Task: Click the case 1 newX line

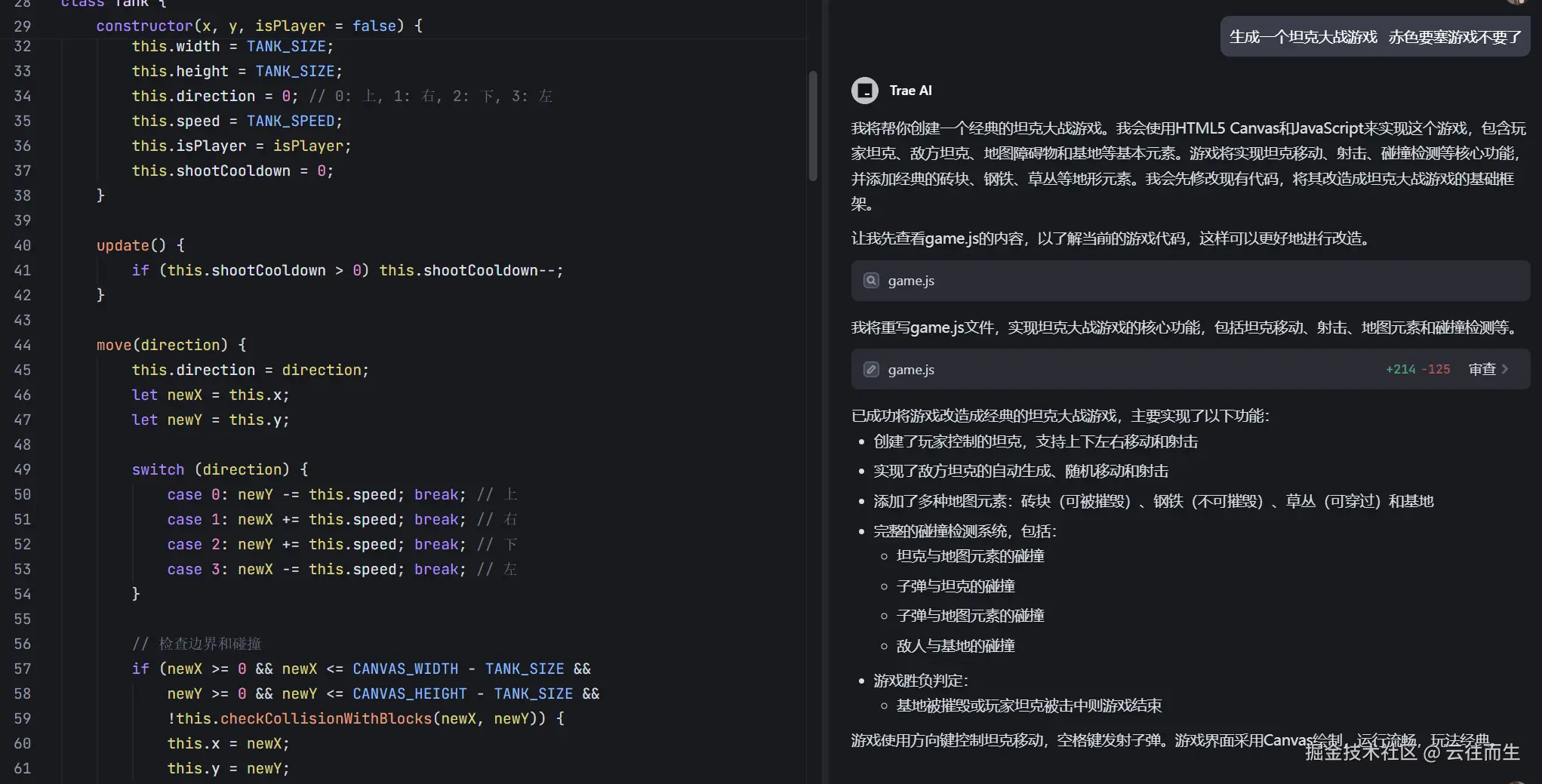Action: [342, 519]
